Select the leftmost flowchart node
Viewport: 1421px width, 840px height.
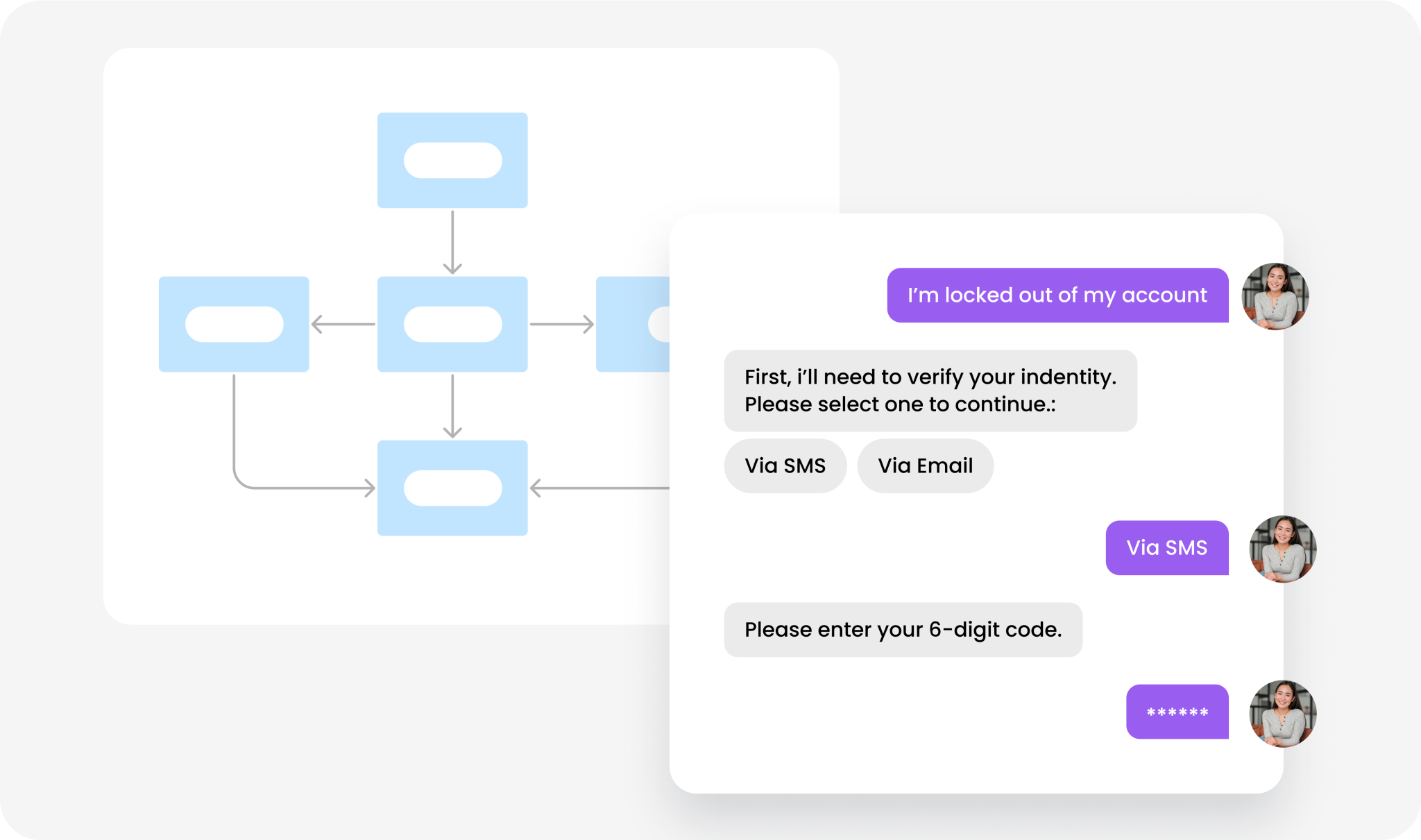click(x=234, y=324)
